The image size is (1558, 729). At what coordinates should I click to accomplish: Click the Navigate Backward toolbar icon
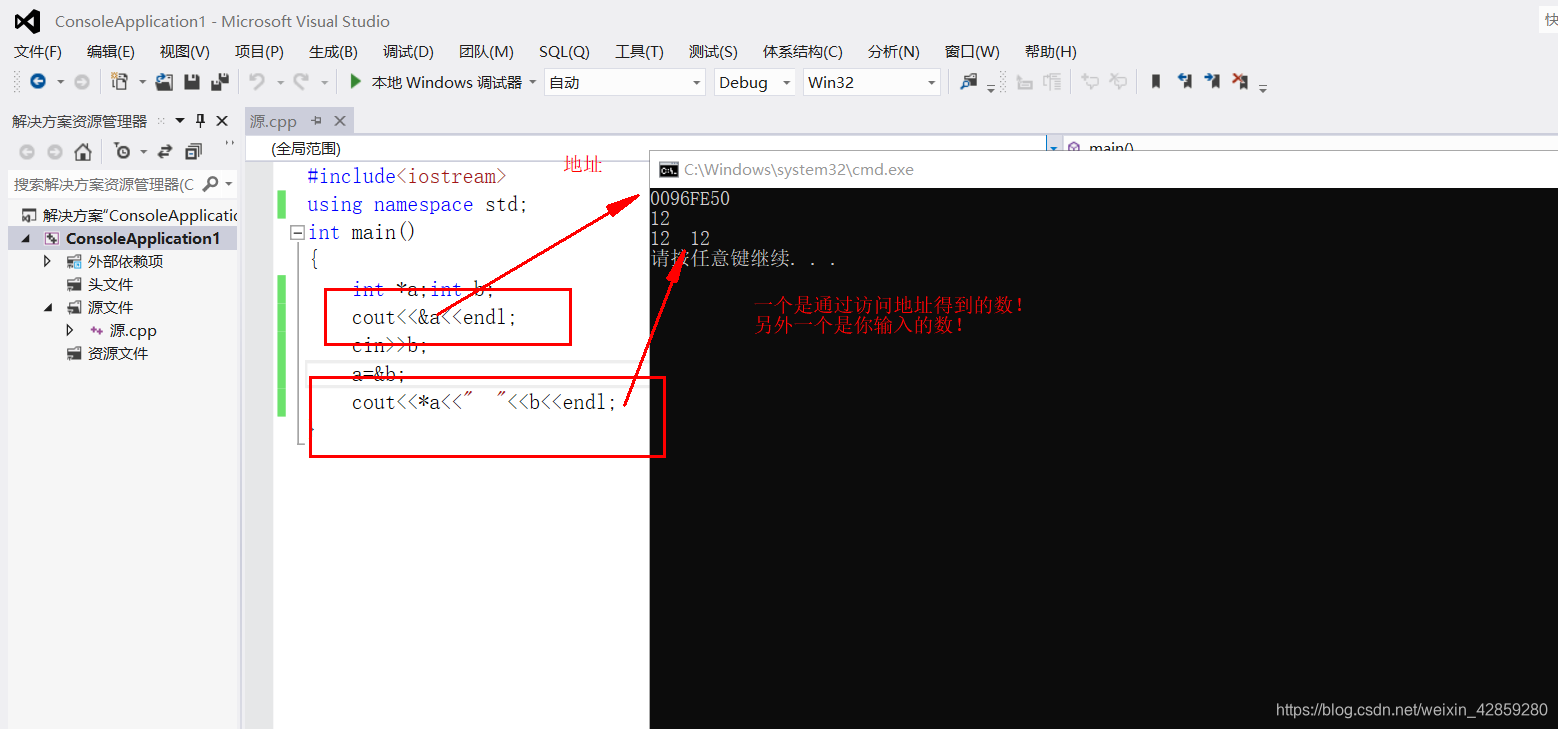(38, 82)
